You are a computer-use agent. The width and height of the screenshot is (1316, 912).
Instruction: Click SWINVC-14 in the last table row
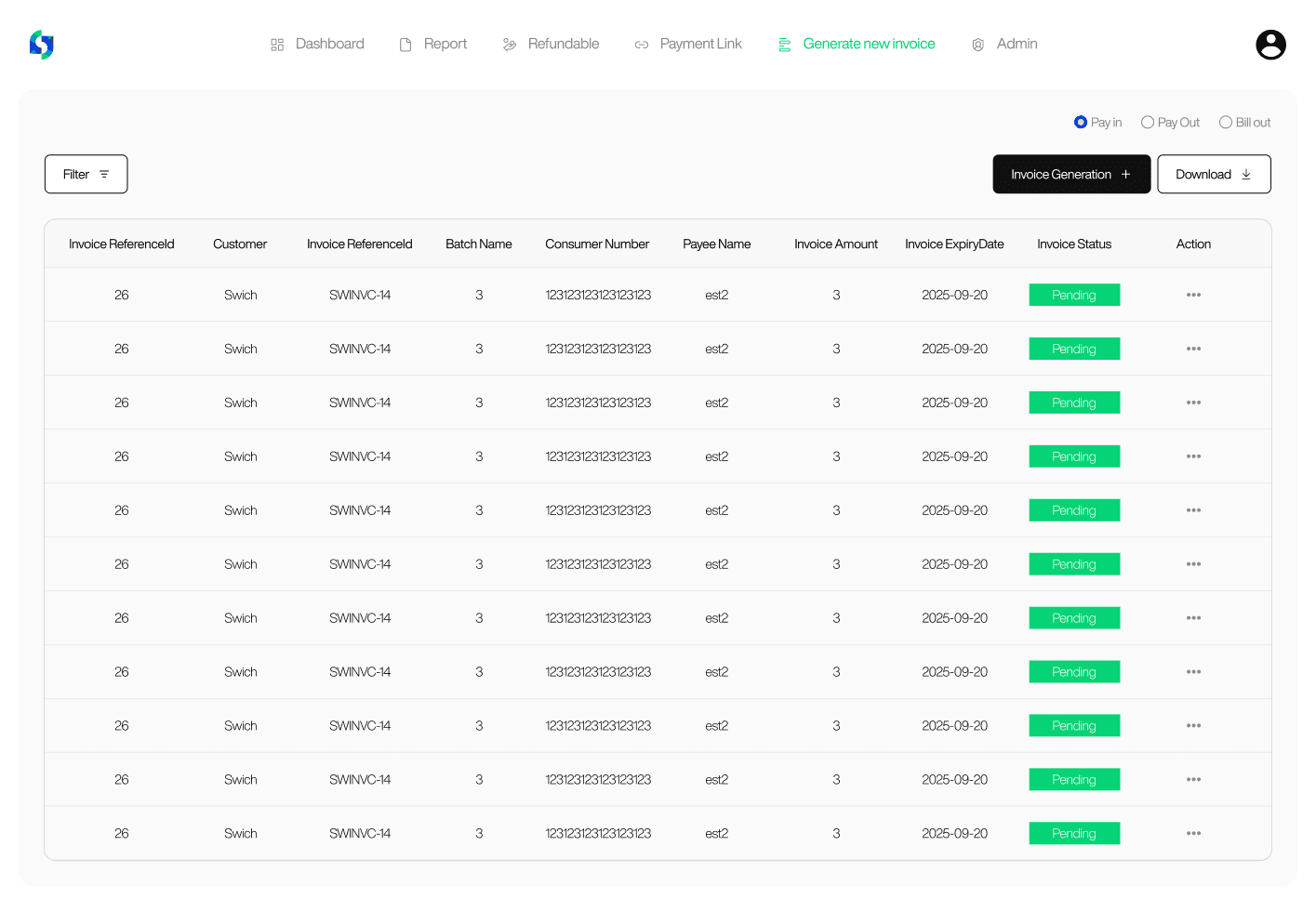360,834
